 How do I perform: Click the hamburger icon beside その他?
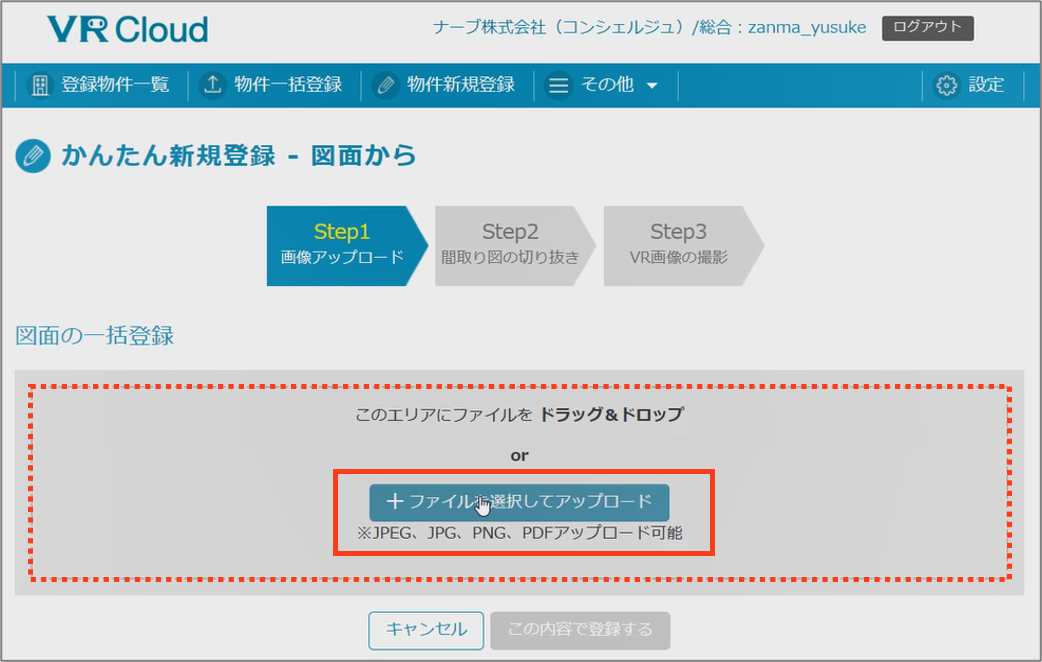(559, 86)
